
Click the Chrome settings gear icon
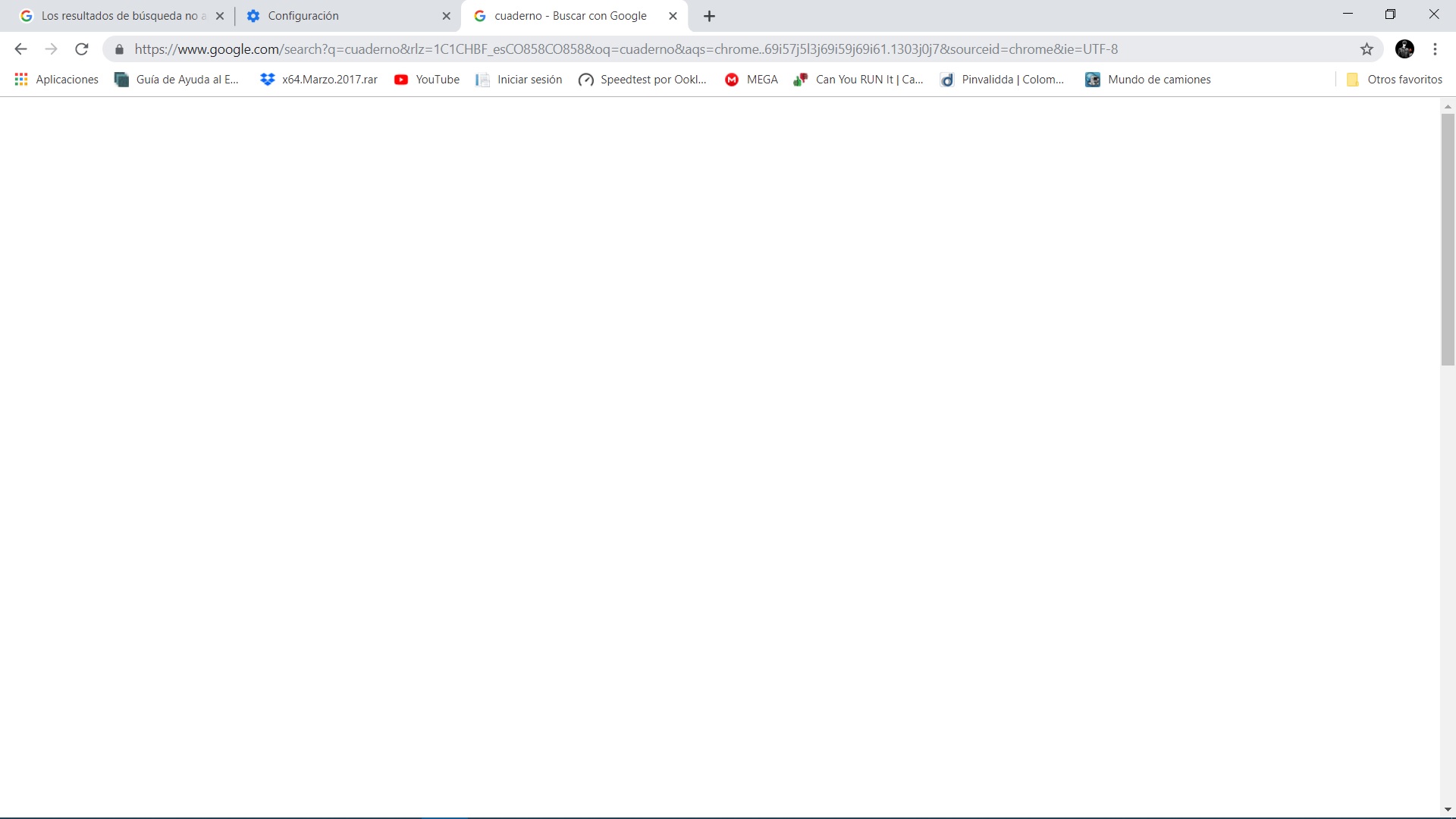tap(253, 15)
